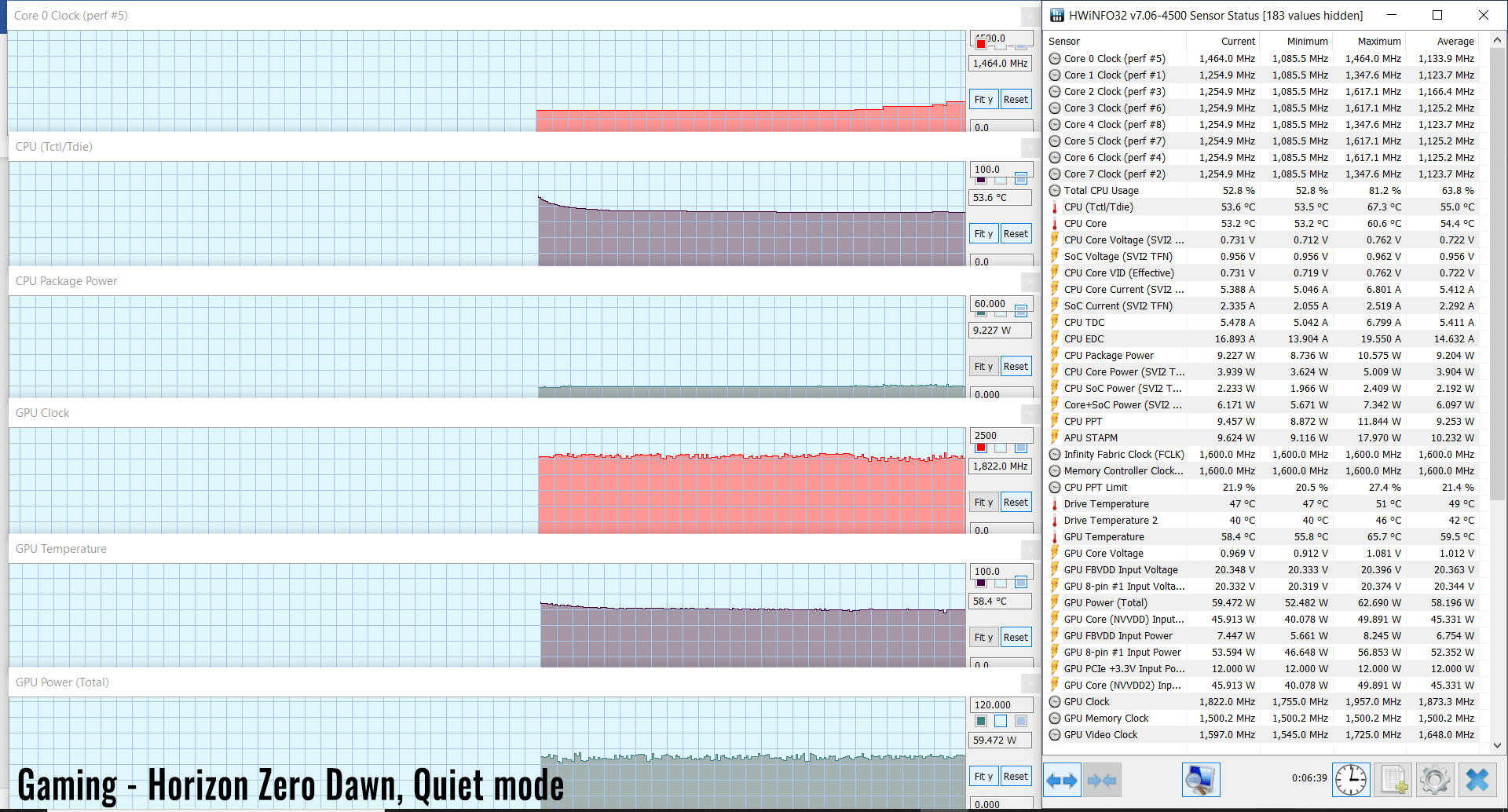Screen dimensions: 1508x812
Task: Click the 2500 max-value field in GPU Clock graph
Action: tap(1001, 435)
